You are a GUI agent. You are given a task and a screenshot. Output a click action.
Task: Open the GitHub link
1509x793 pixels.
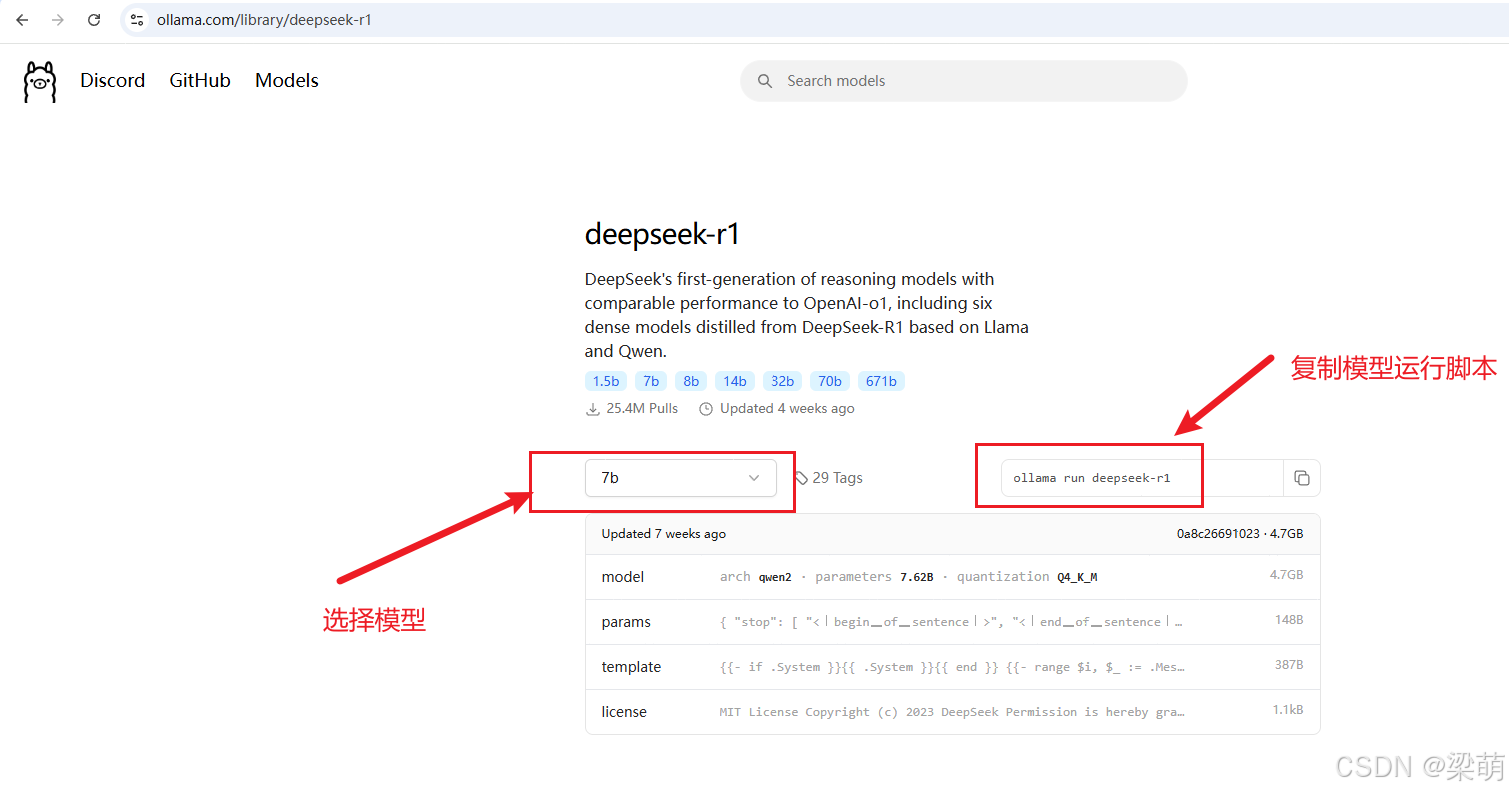[x=200, y=81]
